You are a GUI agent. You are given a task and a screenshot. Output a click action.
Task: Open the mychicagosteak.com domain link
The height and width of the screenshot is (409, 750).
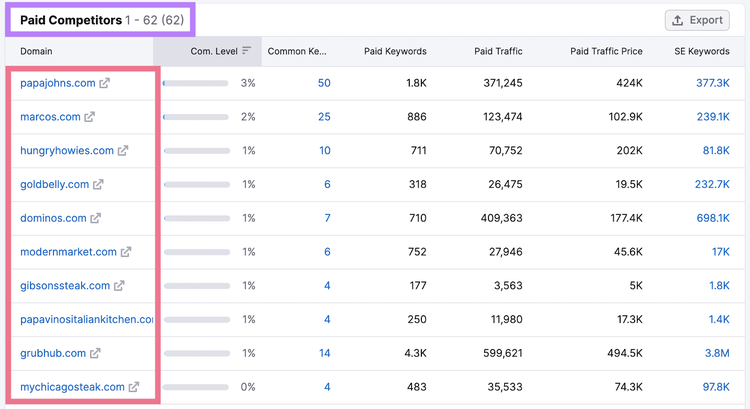pyautogui.click(x=72, y=387)
